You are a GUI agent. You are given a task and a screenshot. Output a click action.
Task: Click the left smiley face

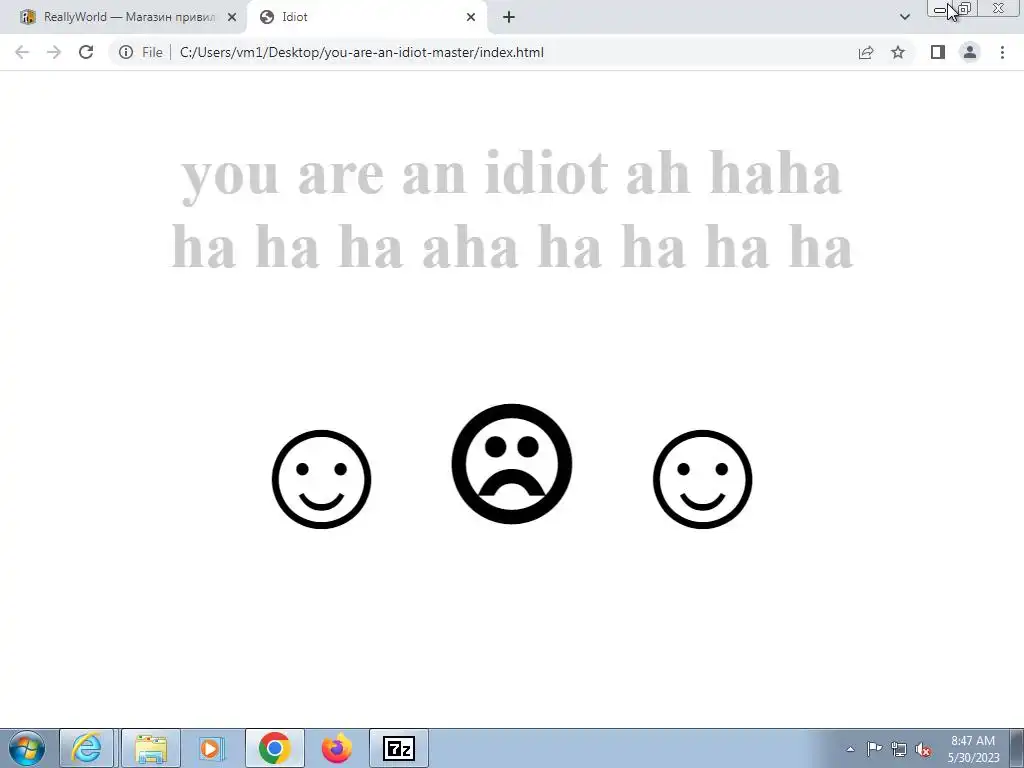(321, 479)
